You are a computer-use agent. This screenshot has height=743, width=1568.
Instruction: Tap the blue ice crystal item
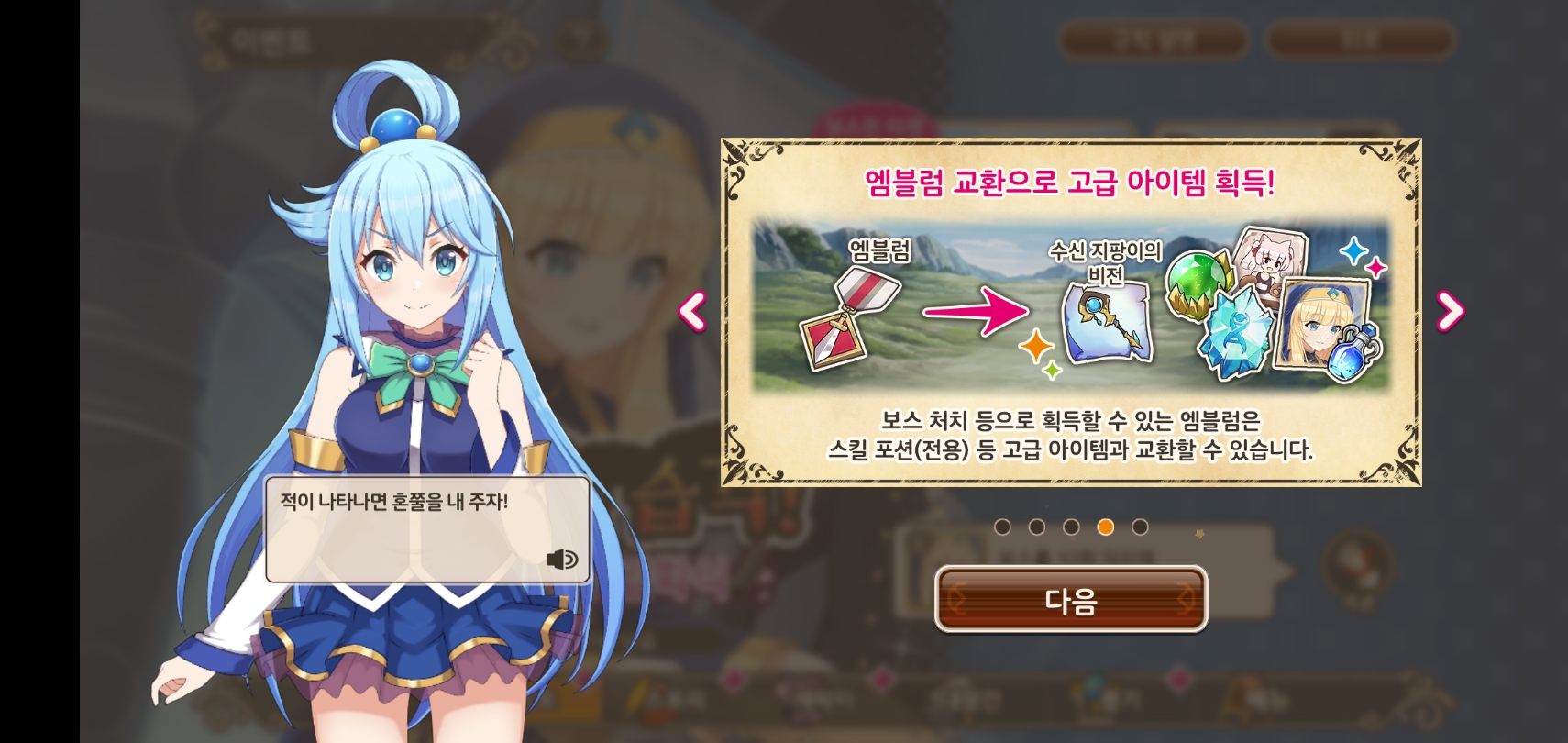pos(1233,333)
